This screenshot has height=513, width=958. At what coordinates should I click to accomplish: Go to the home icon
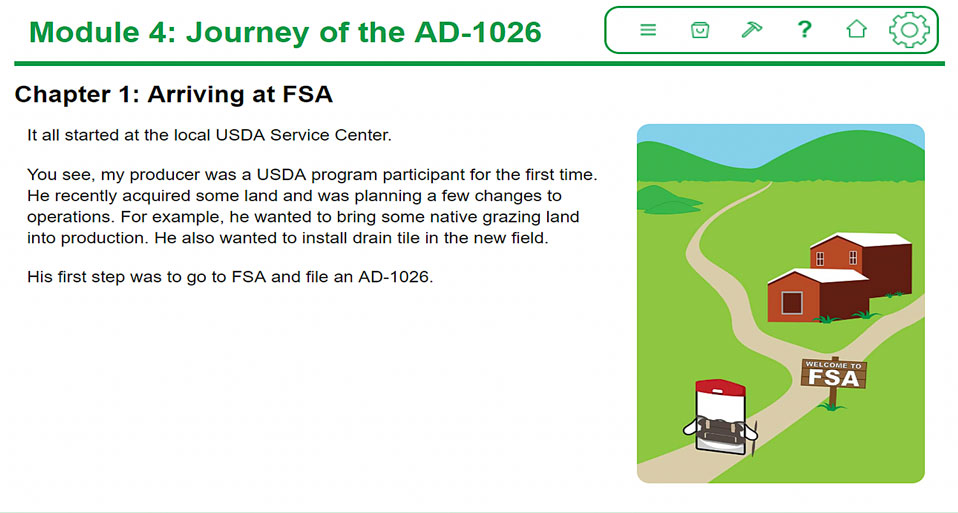(857, 29)
